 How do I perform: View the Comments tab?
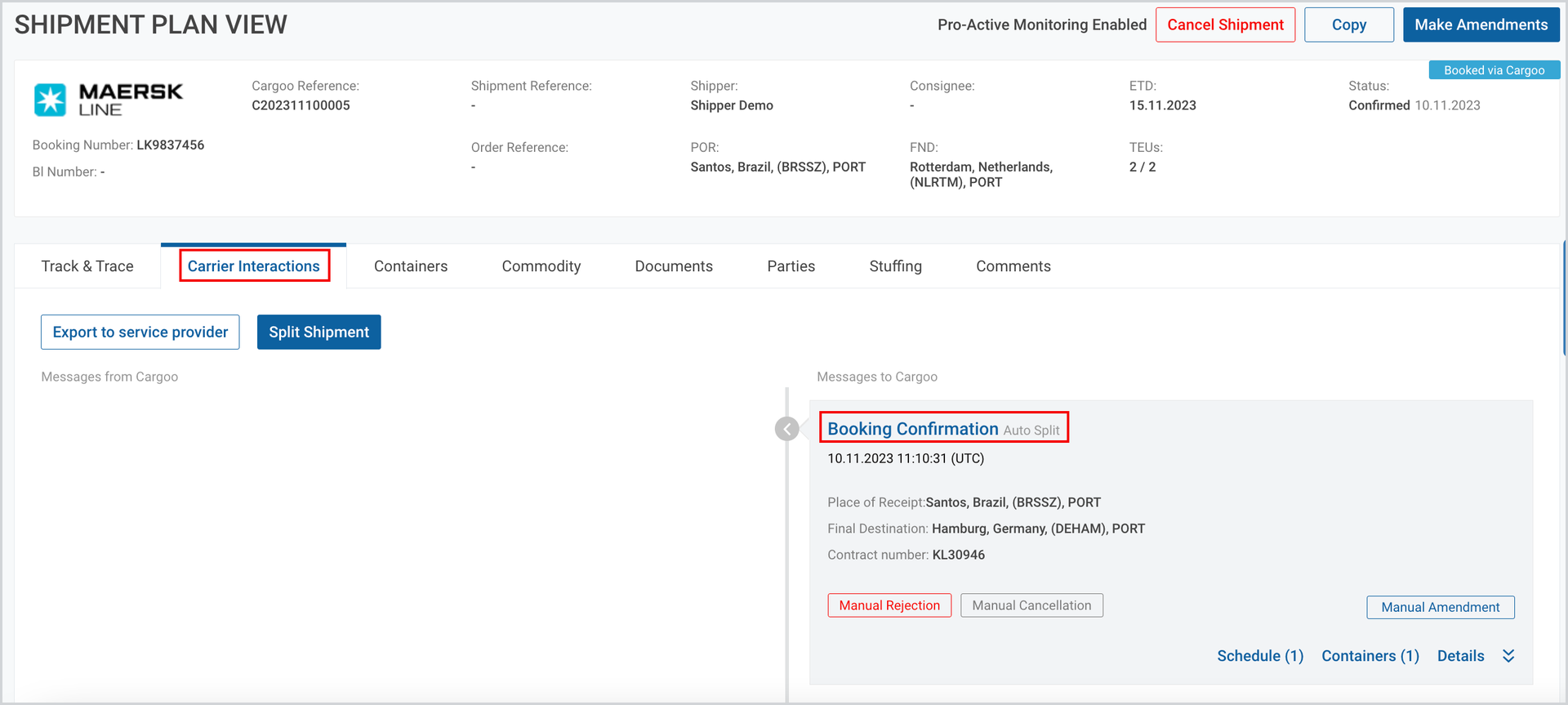click(x=1013, y=266)
